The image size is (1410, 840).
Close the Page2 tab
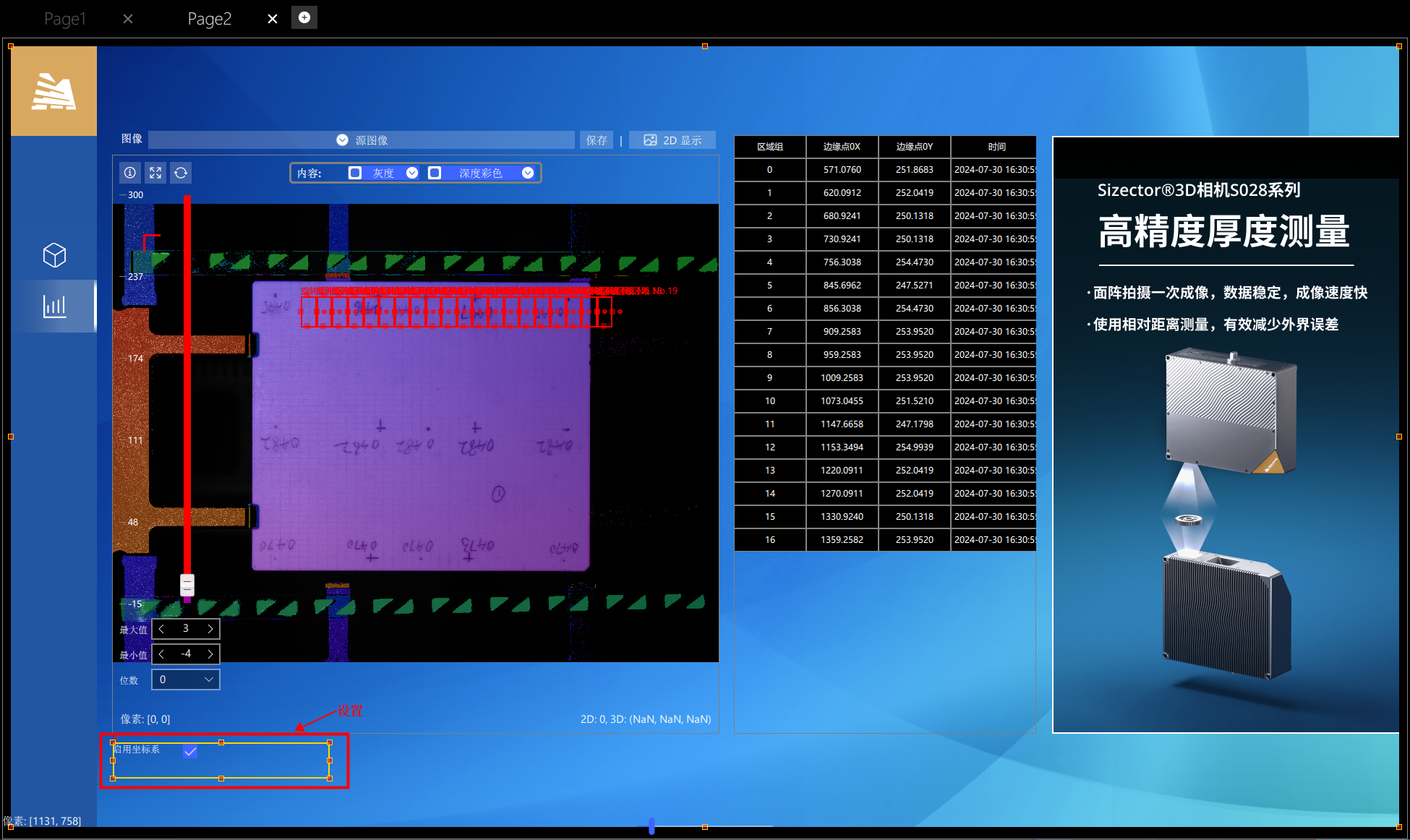click(273, 19)
